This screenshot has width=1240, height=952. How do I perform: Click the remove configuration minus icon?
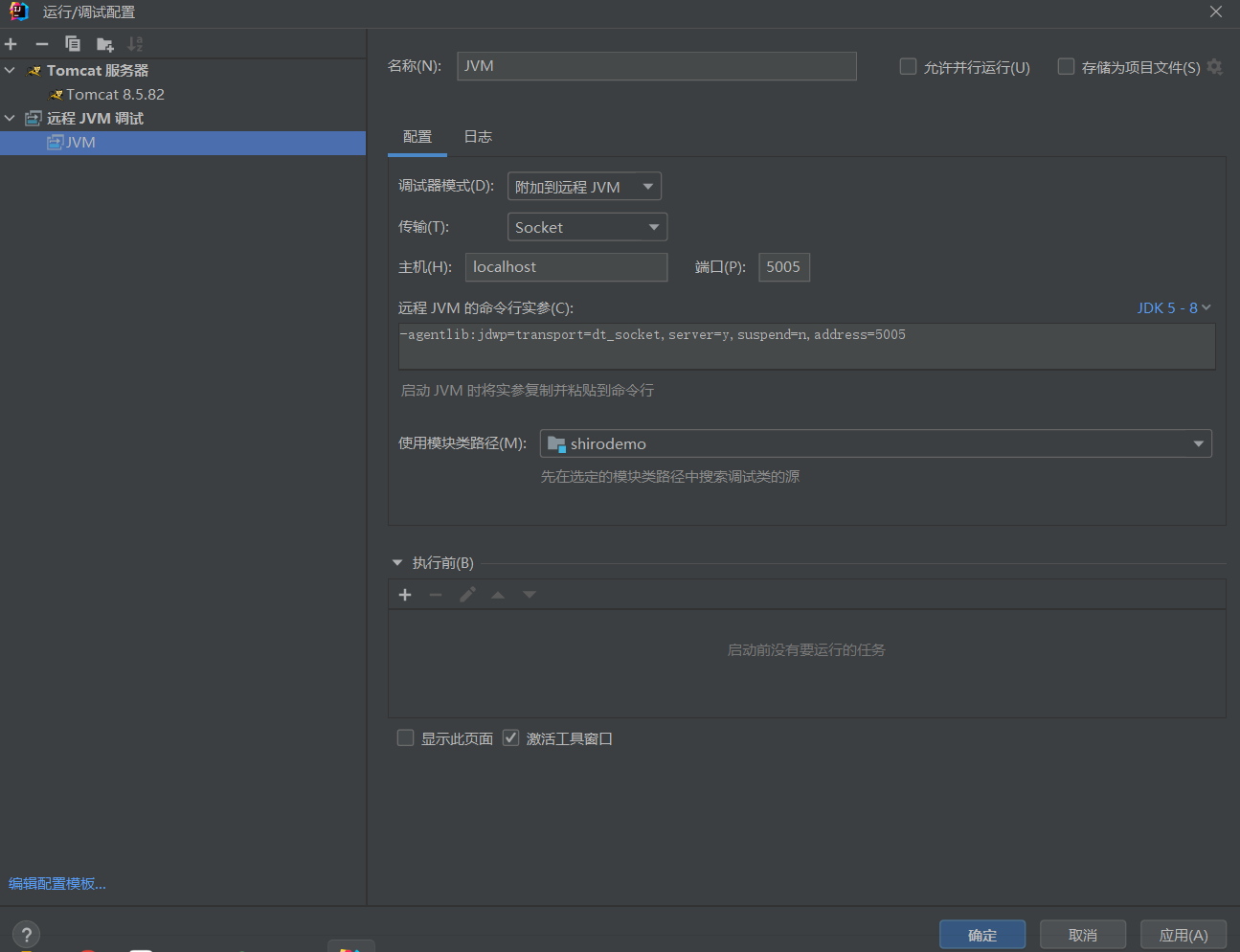[42, 44]
